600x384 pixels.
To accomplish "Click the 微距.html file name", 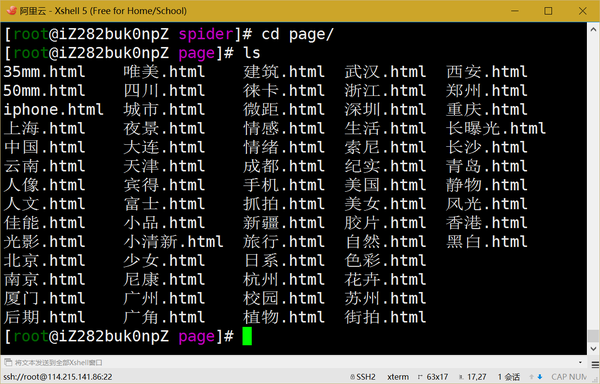I will coord(284,110).
